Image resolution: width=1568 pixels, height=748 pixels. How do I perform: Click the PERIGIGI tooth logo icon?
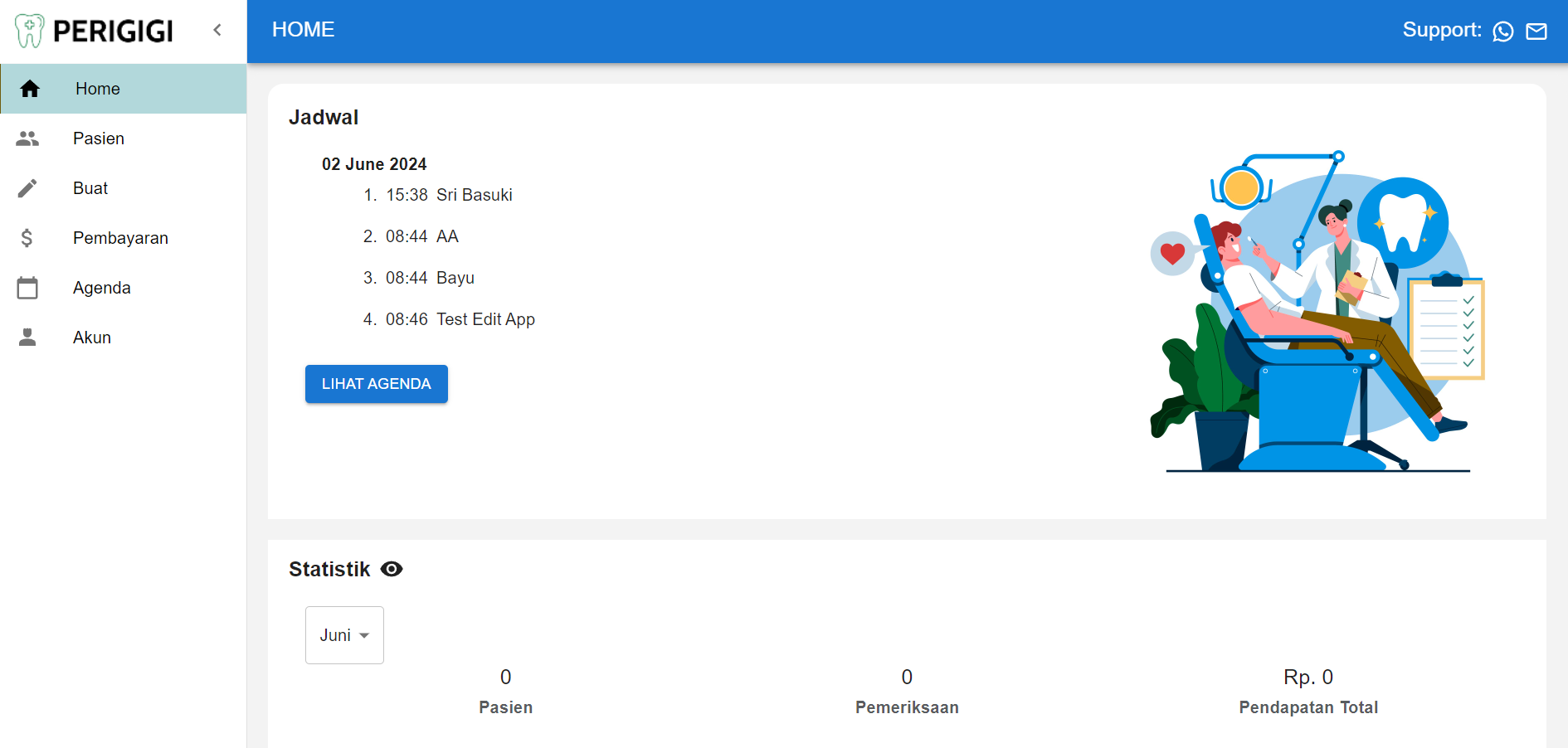tap(30, 31)
